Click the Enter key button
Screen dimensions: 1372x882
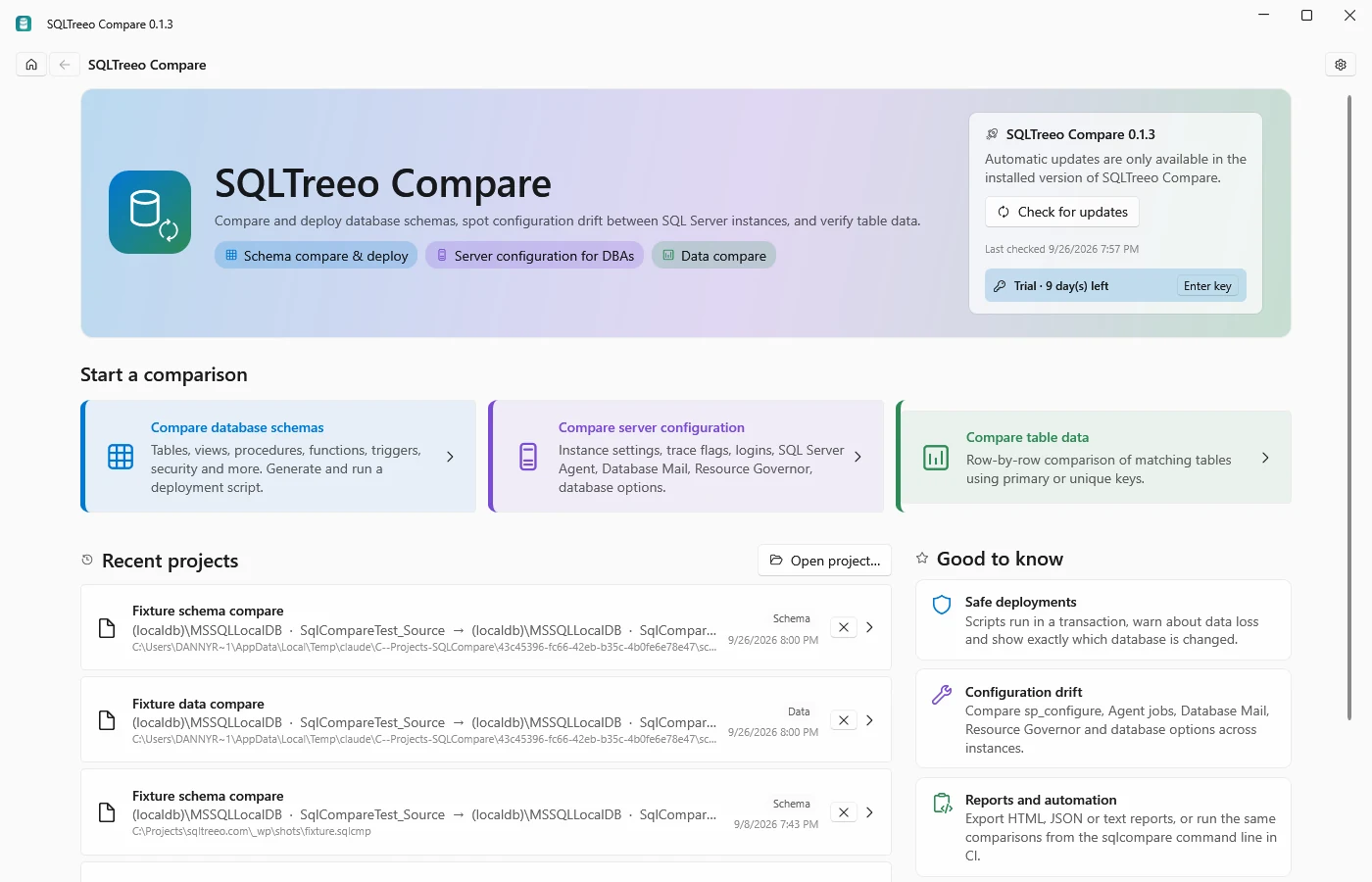coord(1207,286)
